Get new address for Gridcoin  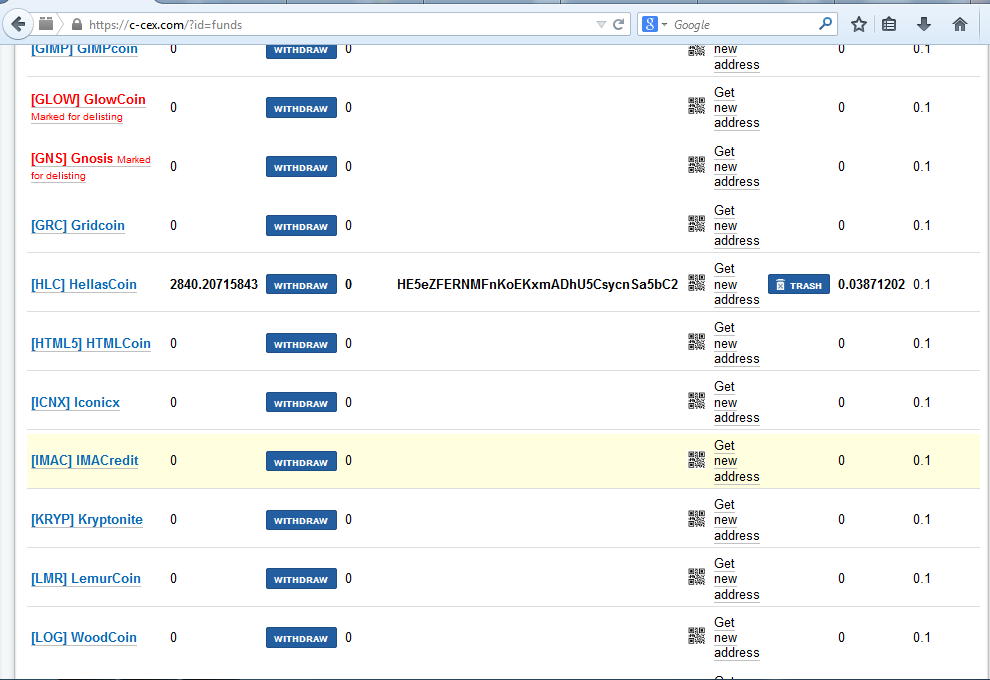(x=736, y=225)
